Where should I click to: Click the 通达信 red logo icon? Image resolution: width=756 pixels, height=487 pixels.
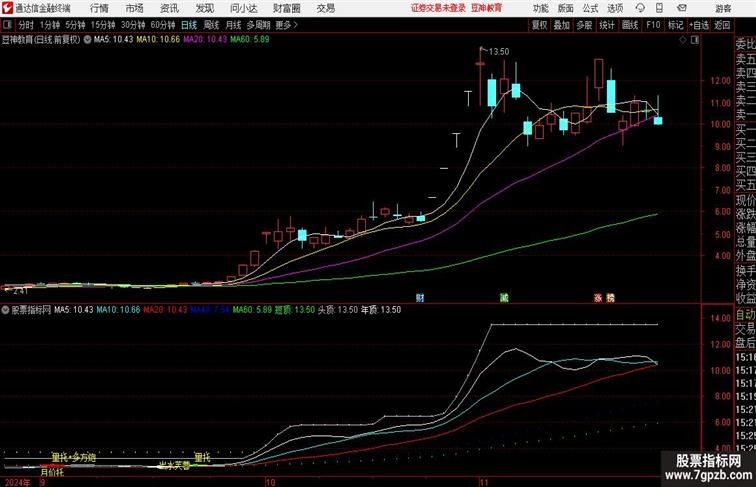coord(7,8)
